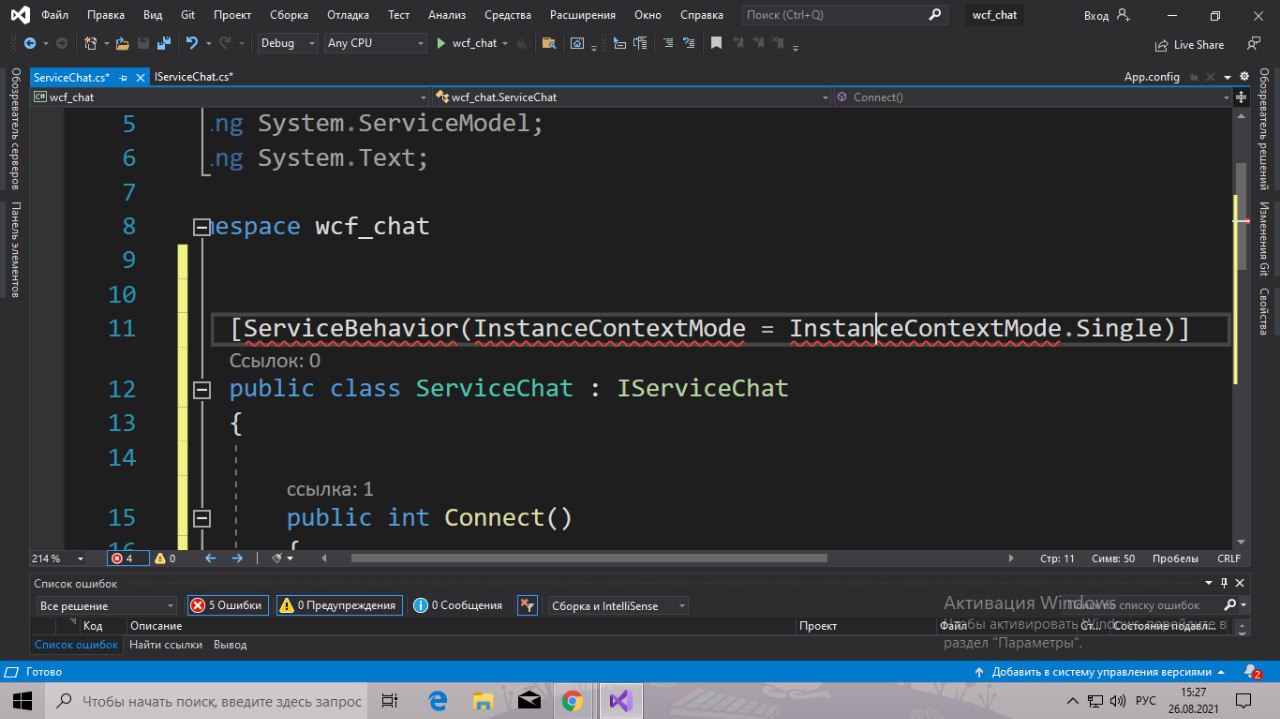Open Обозреватель решений side panel tab
Viewport: 1280px width, 719px height.
tap(1264, 128)
